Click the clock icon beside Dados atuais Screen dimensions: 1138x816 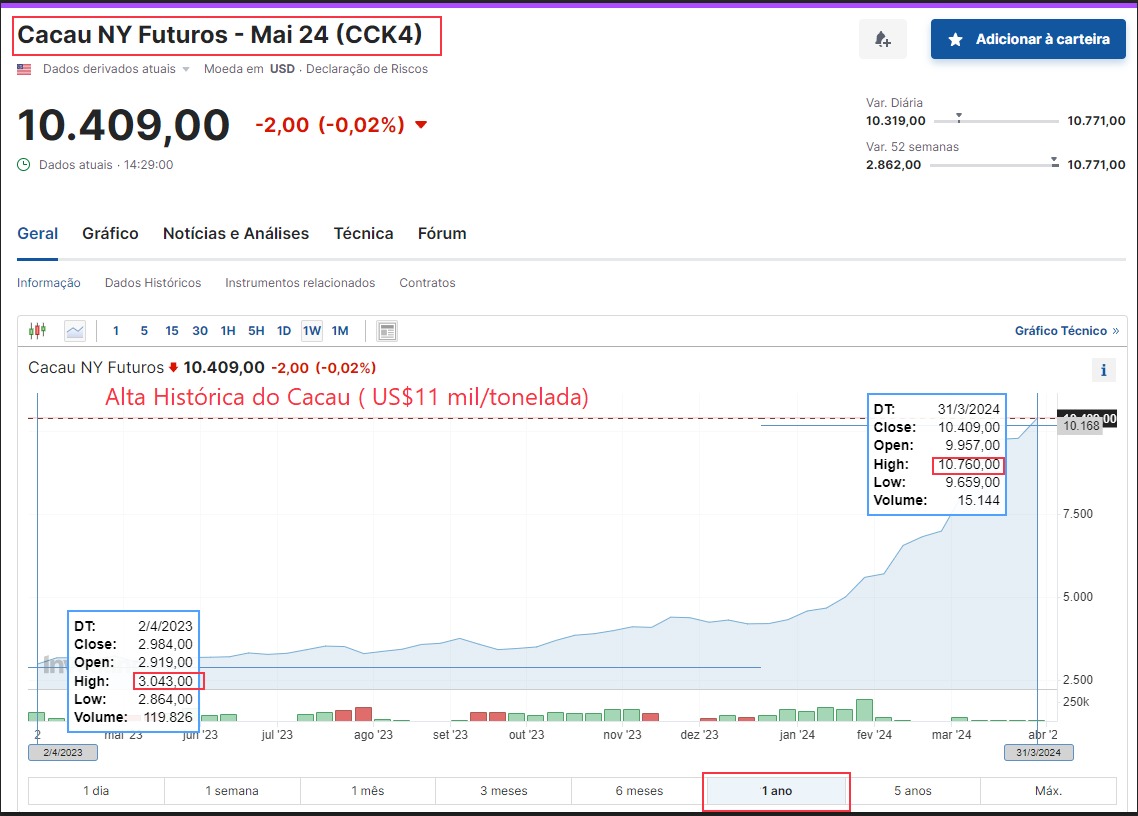coord(24,165)
